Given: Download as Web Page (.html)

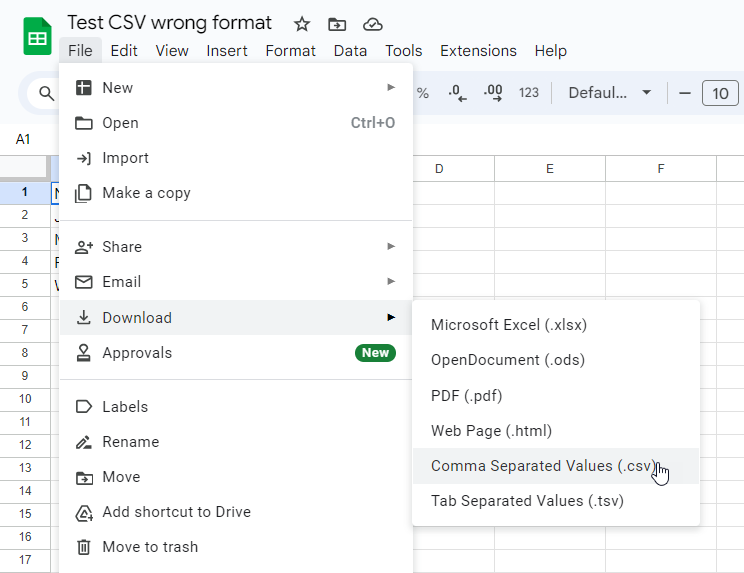Looking at the screenshot, I should click(x=556, y=431).
